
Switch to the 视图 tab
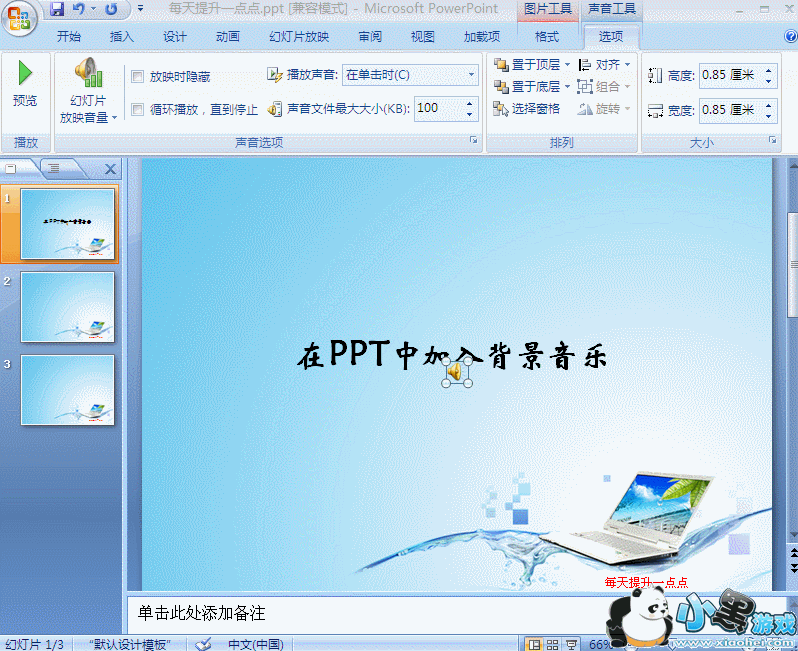tap(422, 36)
